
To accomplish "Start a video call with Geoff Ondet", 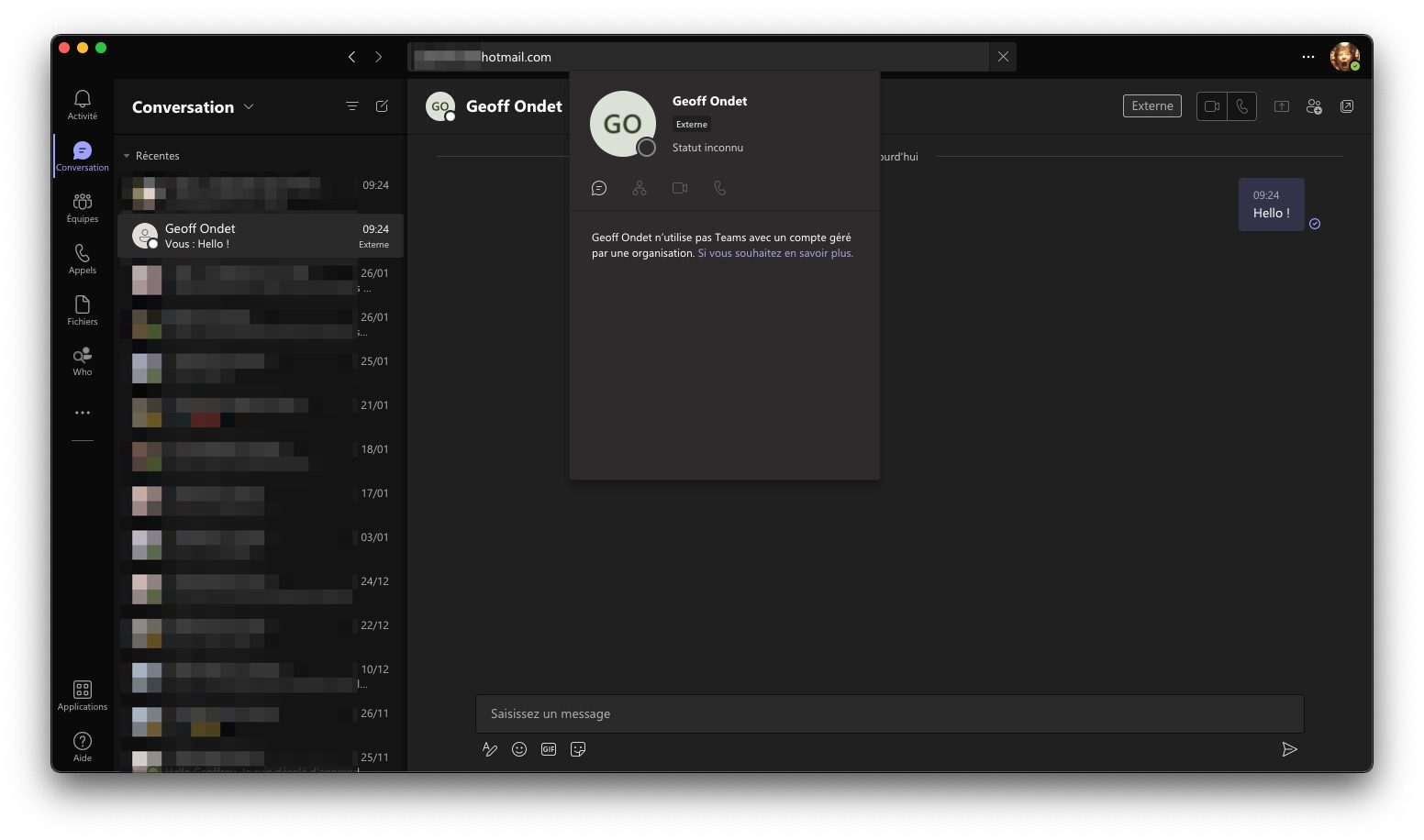I will point(1211,106).
